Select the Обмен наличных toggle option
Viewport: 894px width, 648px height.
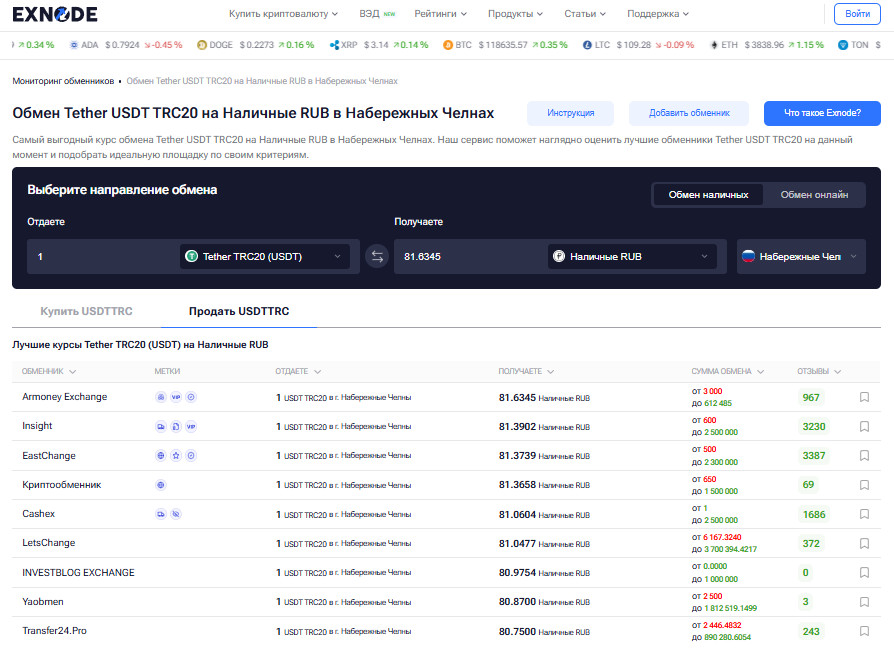pos(708,195)
